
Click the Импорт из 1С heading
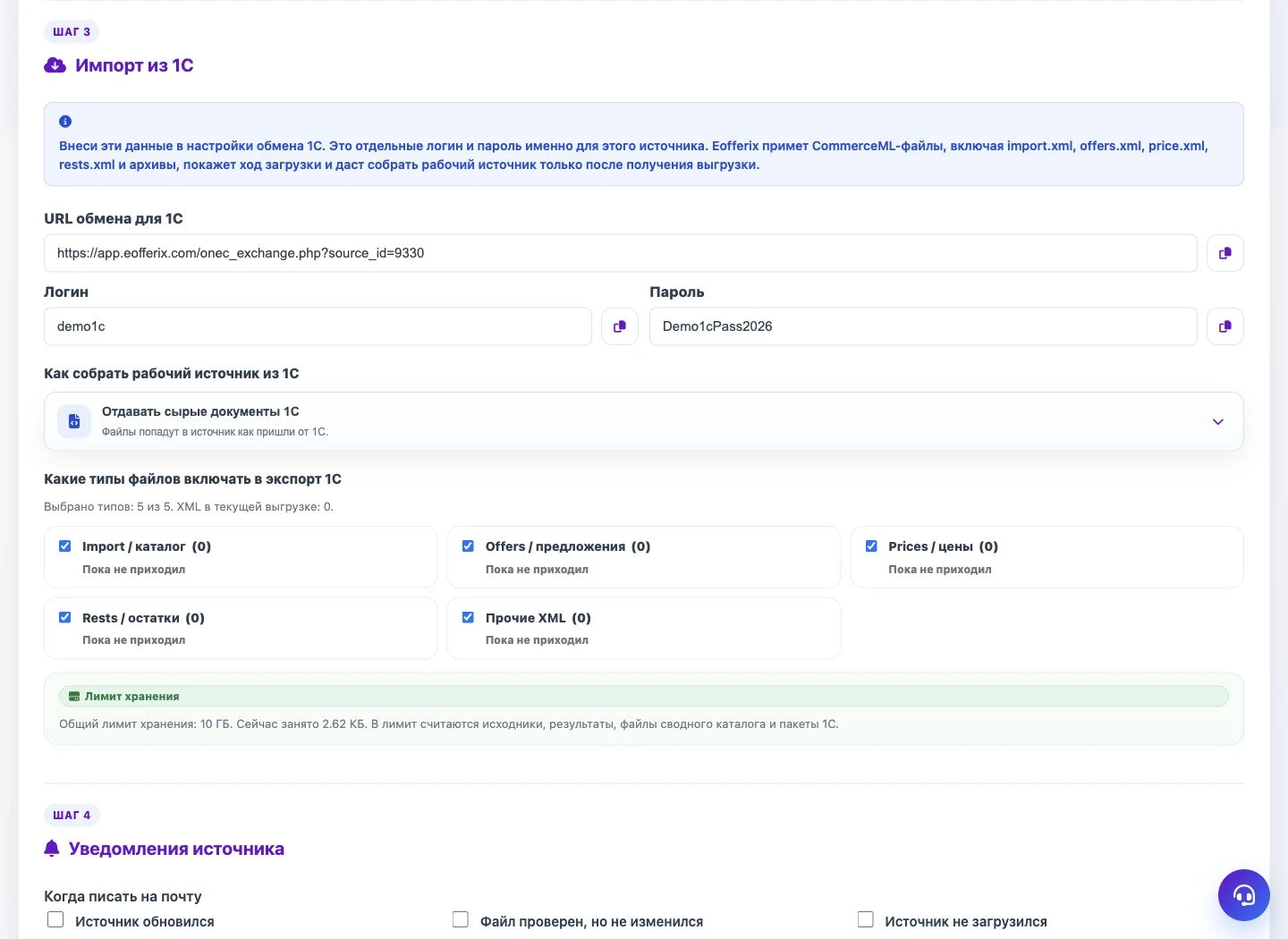tap(134, 65)
